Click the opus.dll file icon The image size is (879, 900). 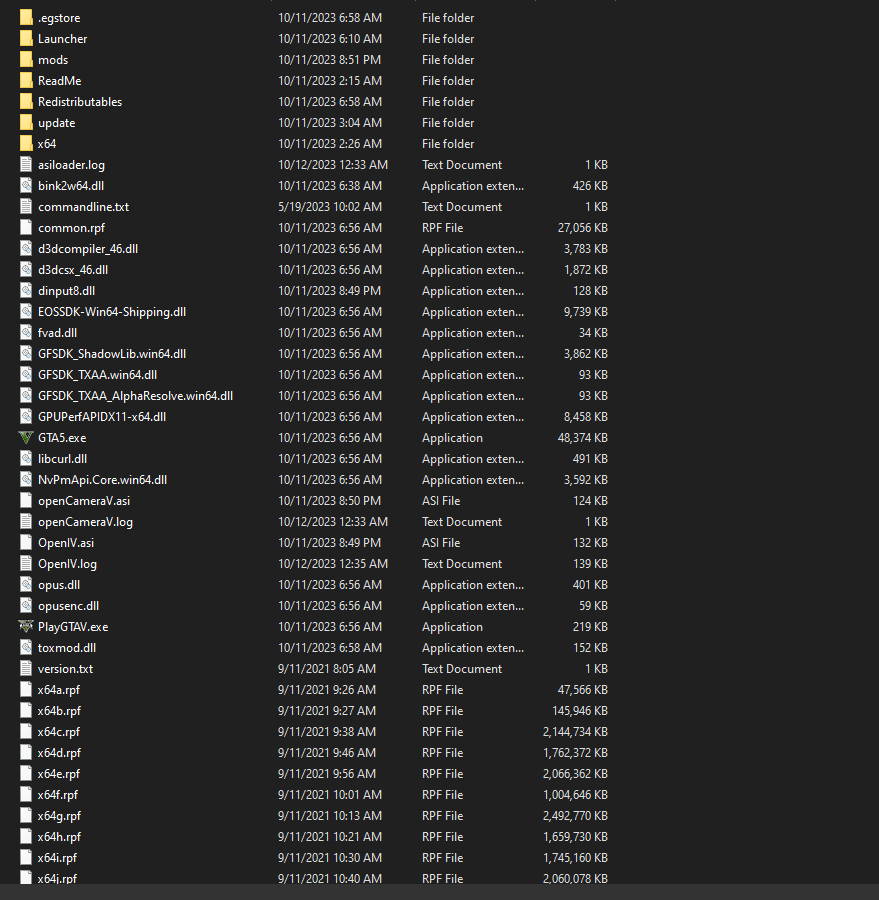click(26, 585)
